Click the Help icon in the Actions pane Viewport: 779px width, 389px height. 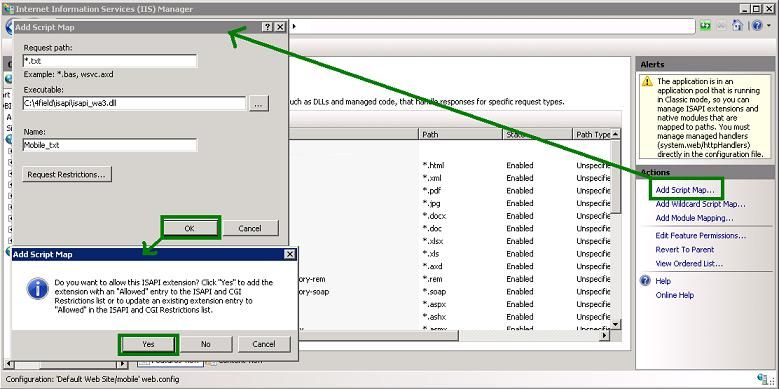coord(645,281)
